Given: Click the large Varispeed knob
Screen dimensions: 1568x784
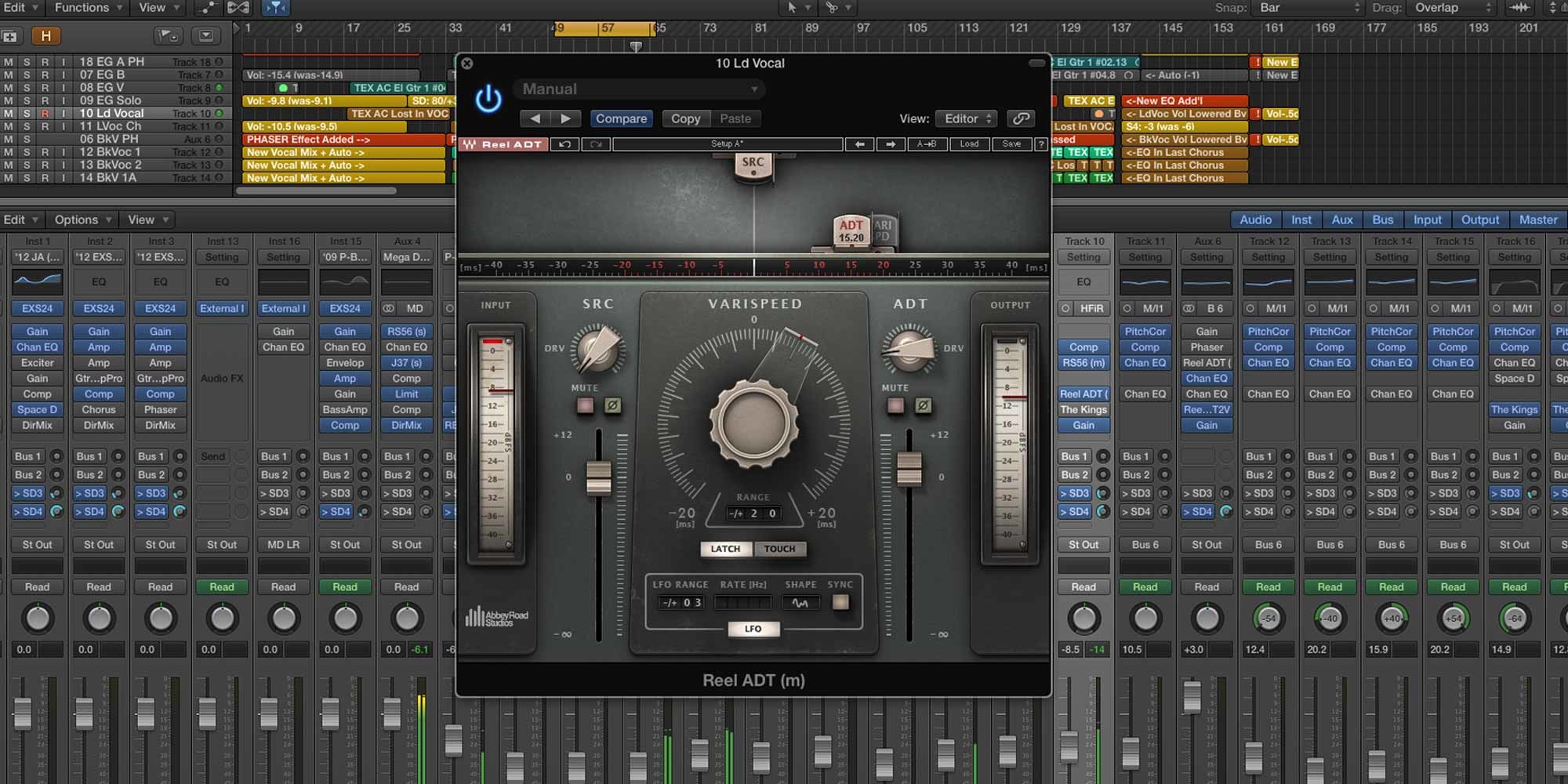Looking at the screenshot, I should point(754,423).
